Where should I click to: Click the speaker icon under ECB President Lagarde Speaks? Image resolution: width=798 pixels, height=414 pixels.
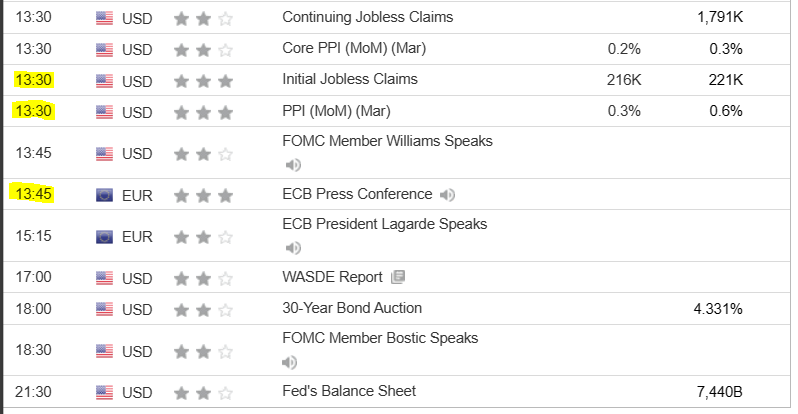pos(293,247)
